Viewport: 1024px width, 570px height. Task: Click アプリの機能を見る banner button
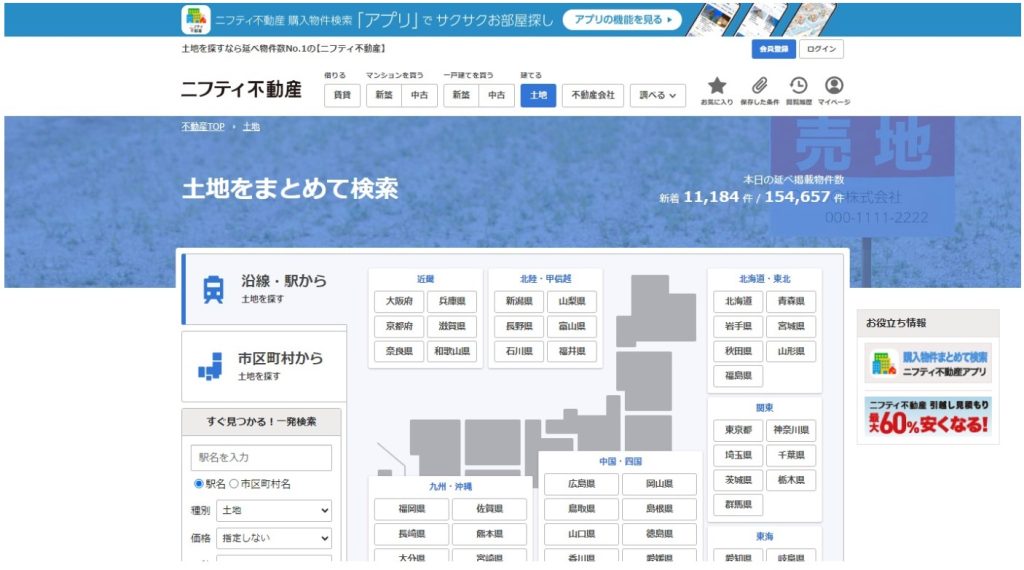[622, 20]
